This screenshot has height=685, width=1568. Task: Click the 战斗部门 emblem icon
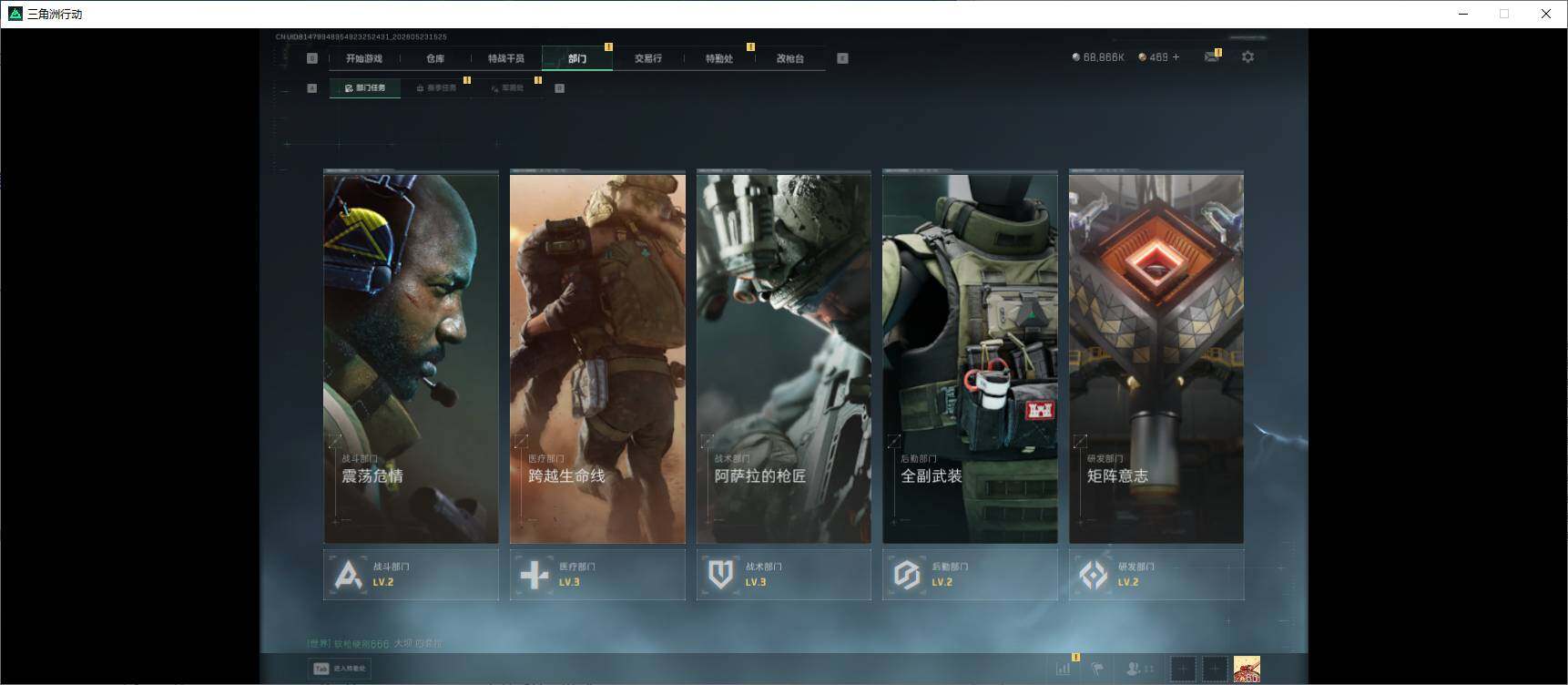348,575
